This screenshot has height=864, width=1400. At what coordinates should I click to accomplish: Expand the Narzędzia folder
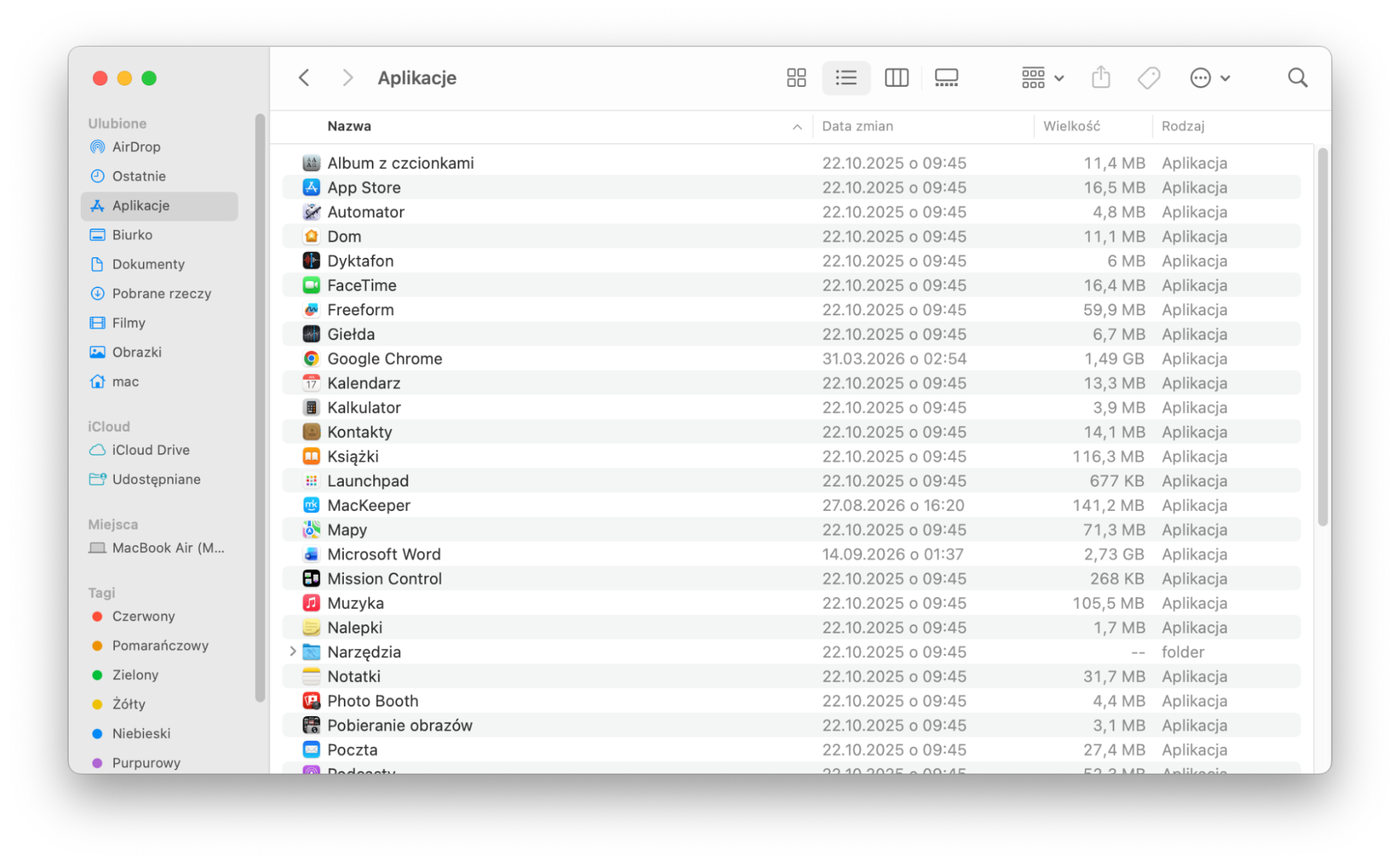coord(293,652)
